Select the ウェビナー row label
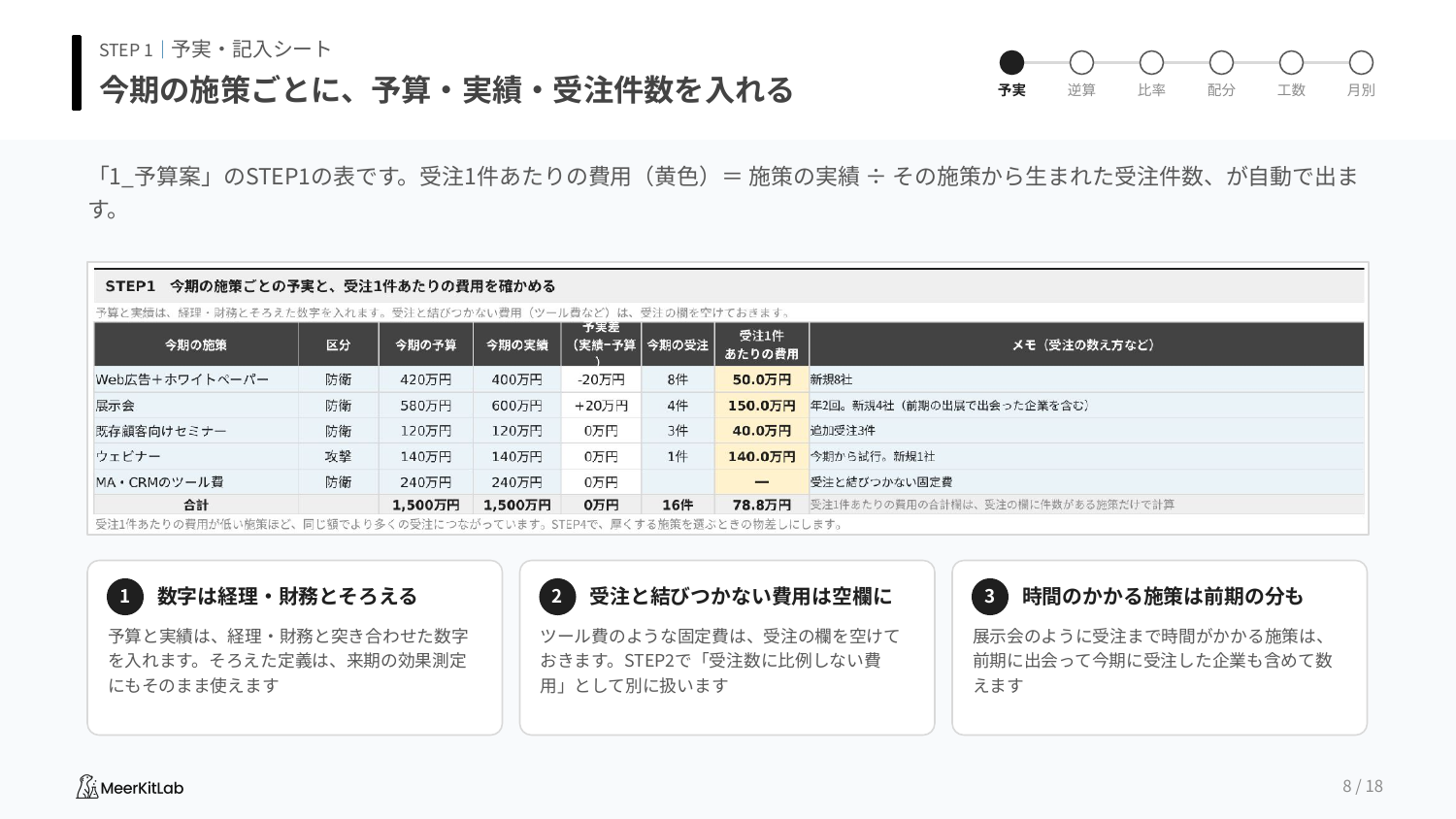The height and width of the screenshot is (819, 1456). (128, 456)
